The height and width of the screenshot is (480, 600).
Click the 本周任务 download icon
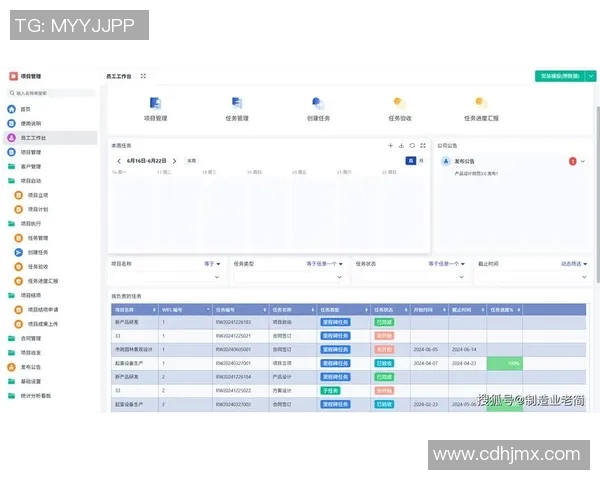pyautogui.click(x=401, y=145)
